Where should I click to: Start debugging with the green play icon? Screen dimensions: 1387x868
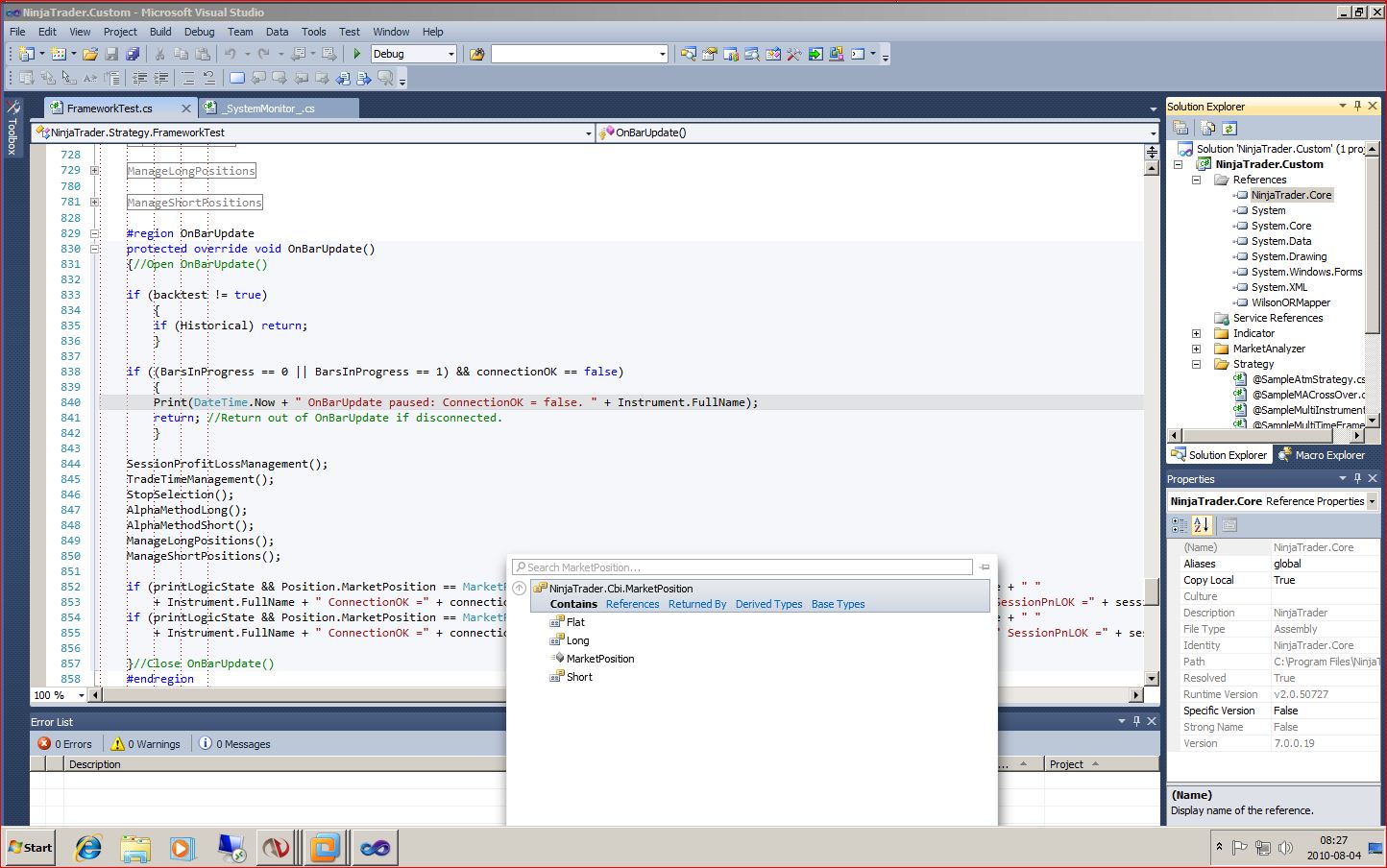tap(357, 54)
